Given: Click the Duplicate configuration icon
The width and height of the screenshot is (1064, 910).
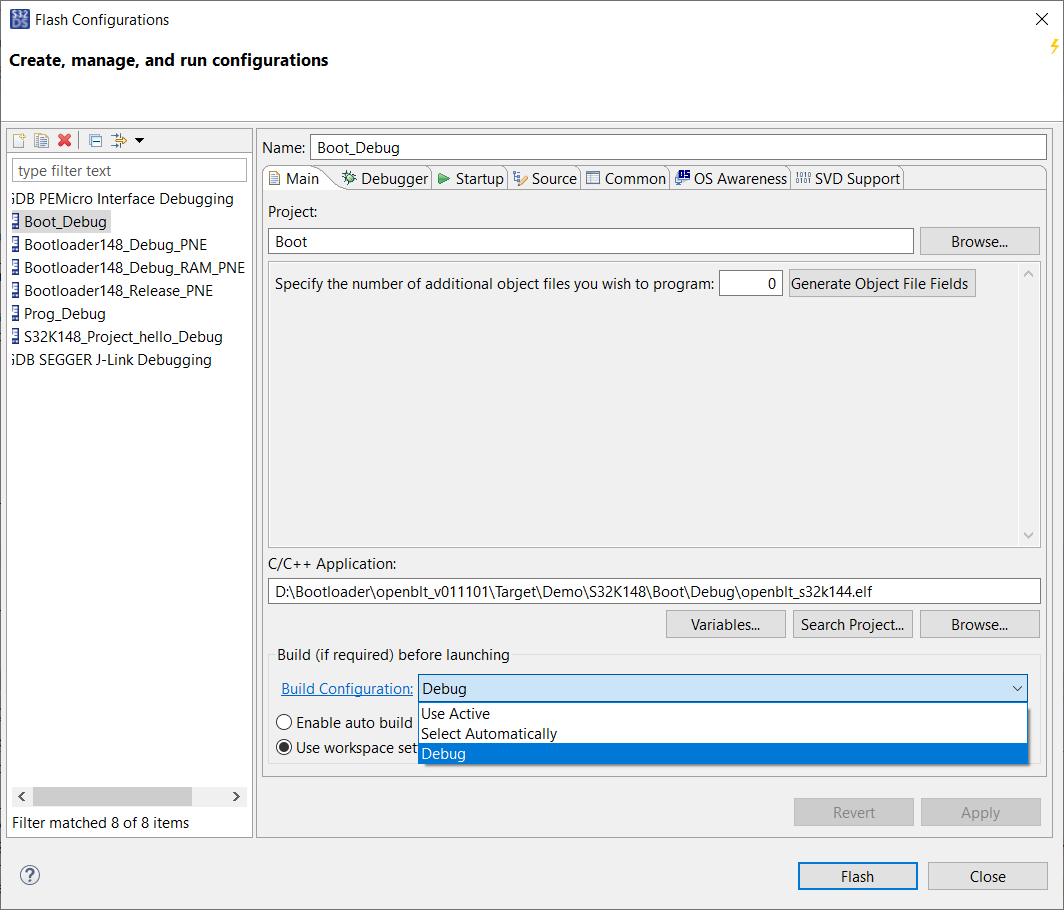Looking at the screenshot, I should point(41,141).
